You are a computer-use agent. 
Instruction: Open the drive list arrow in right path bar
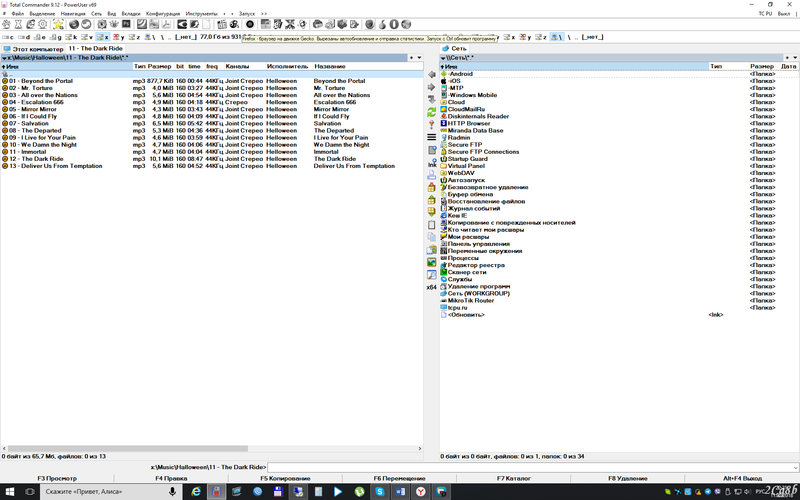pos(443,58)
